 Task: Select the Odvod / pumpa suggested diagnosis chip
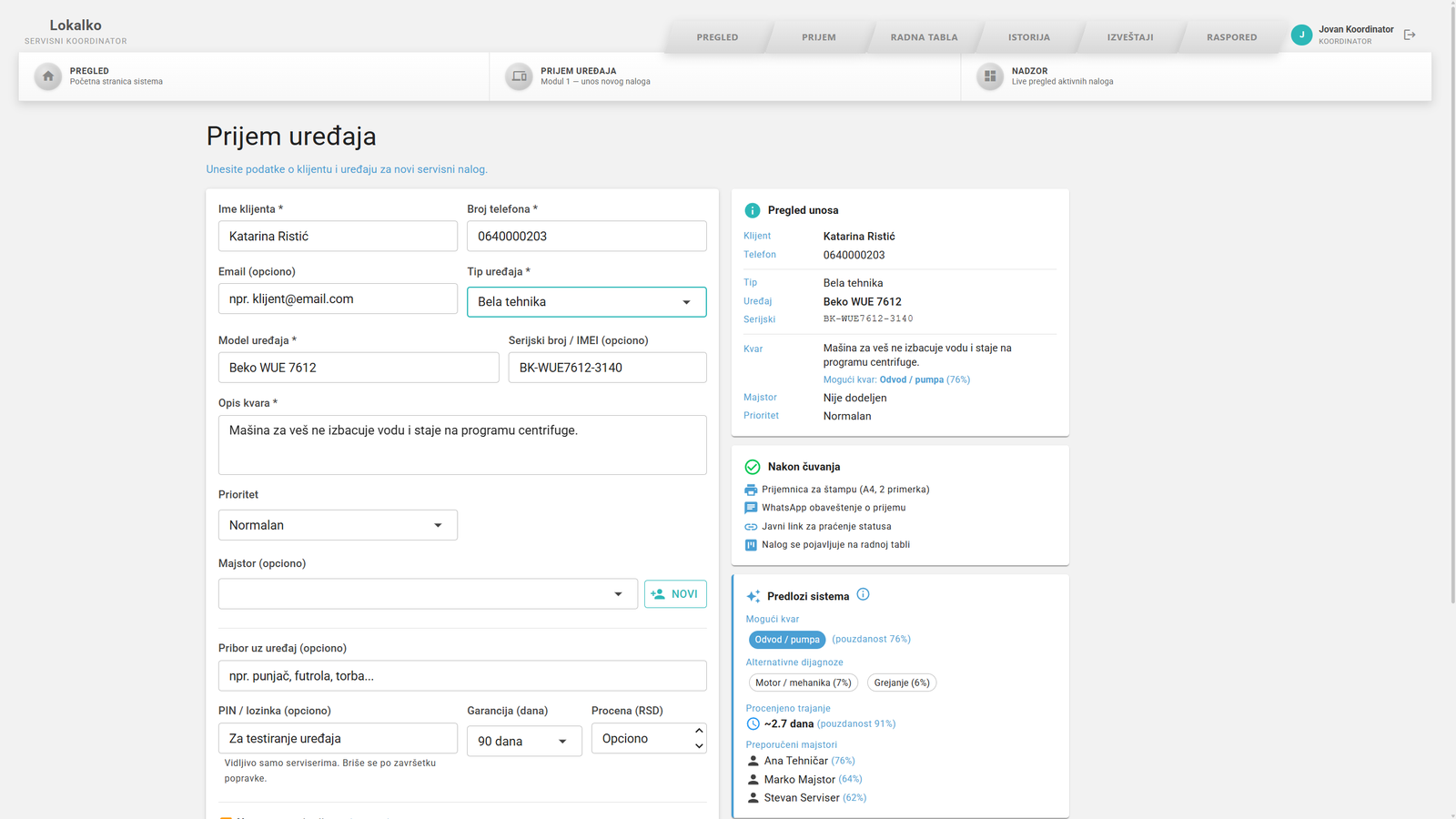click(787, 640)
